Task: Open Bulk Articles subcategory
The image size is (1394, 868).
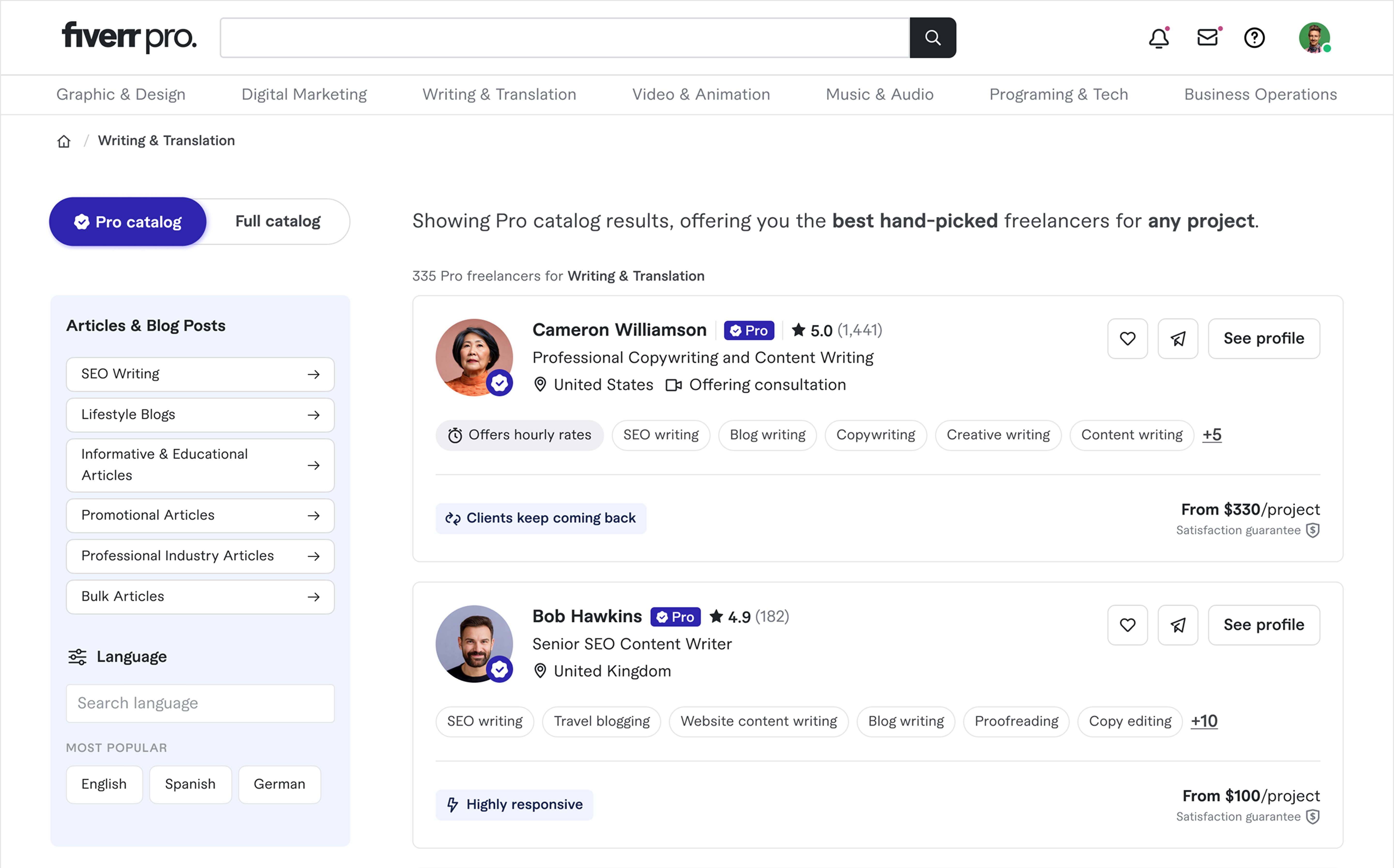Action: [x=200, y=597]
